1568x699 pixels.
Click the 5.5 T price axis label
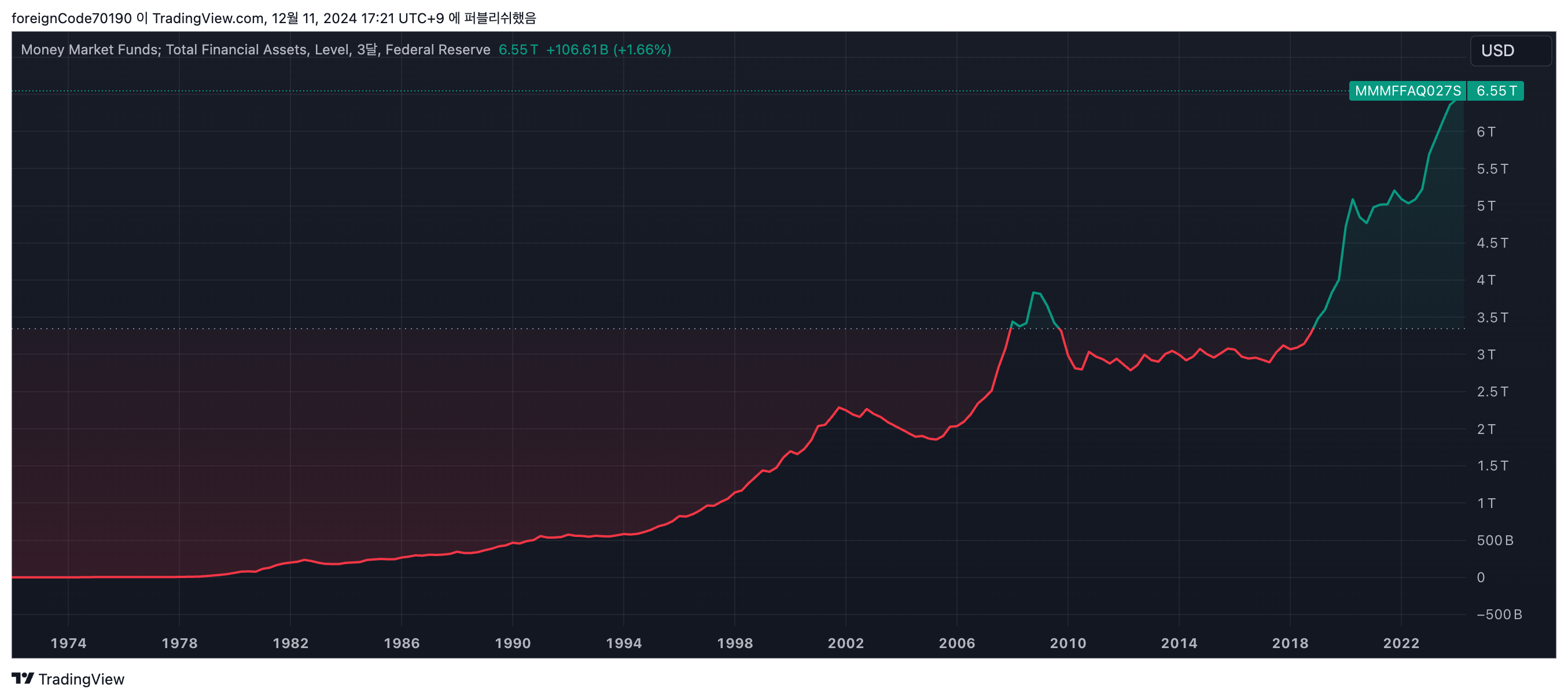[x=1493, y=168]
